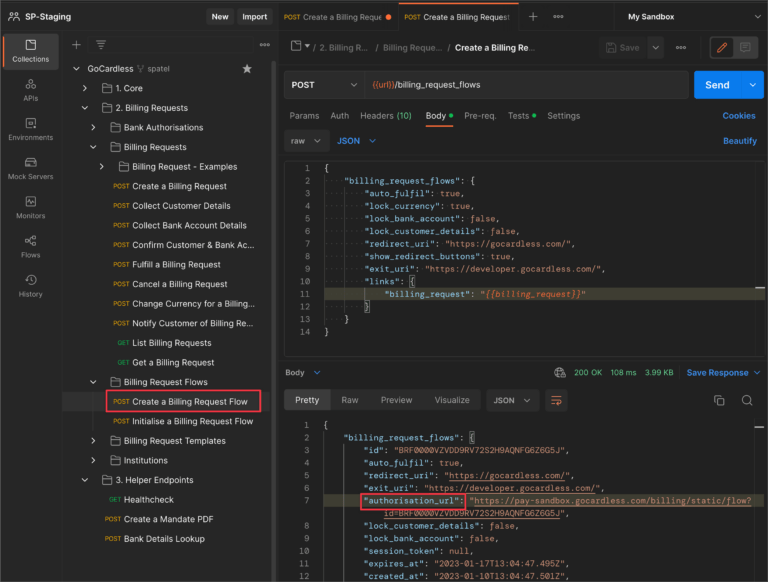Open the Collections sidebar panel
768x582 pixels.
pyautogui.click(x=30, y=51)
